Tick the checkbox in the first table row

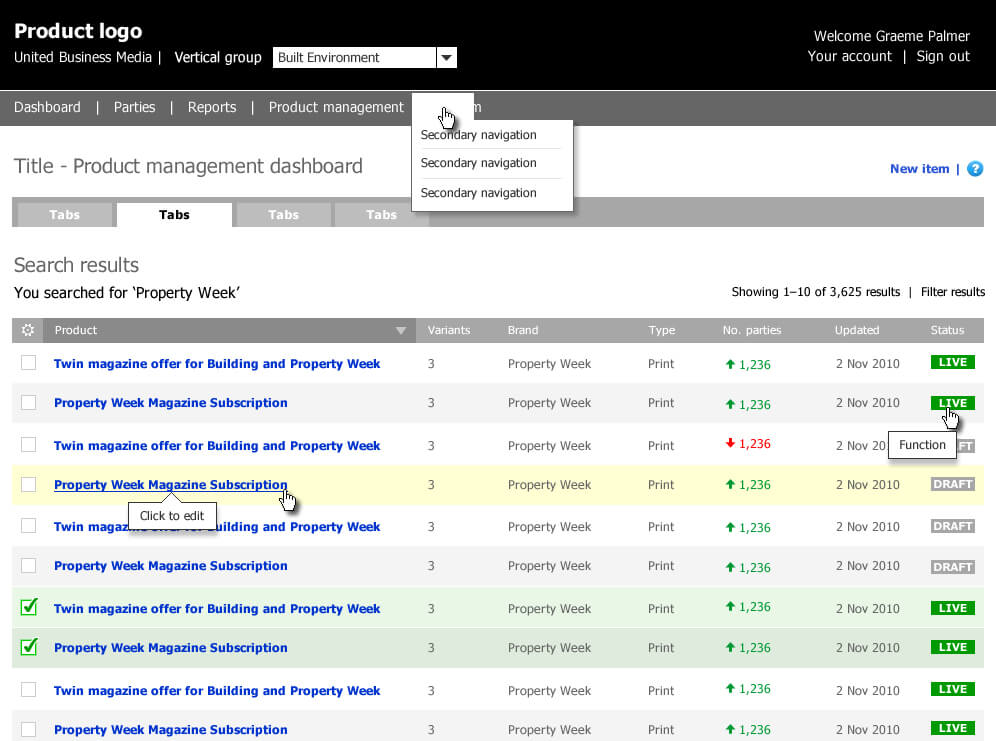click(29, 362)
